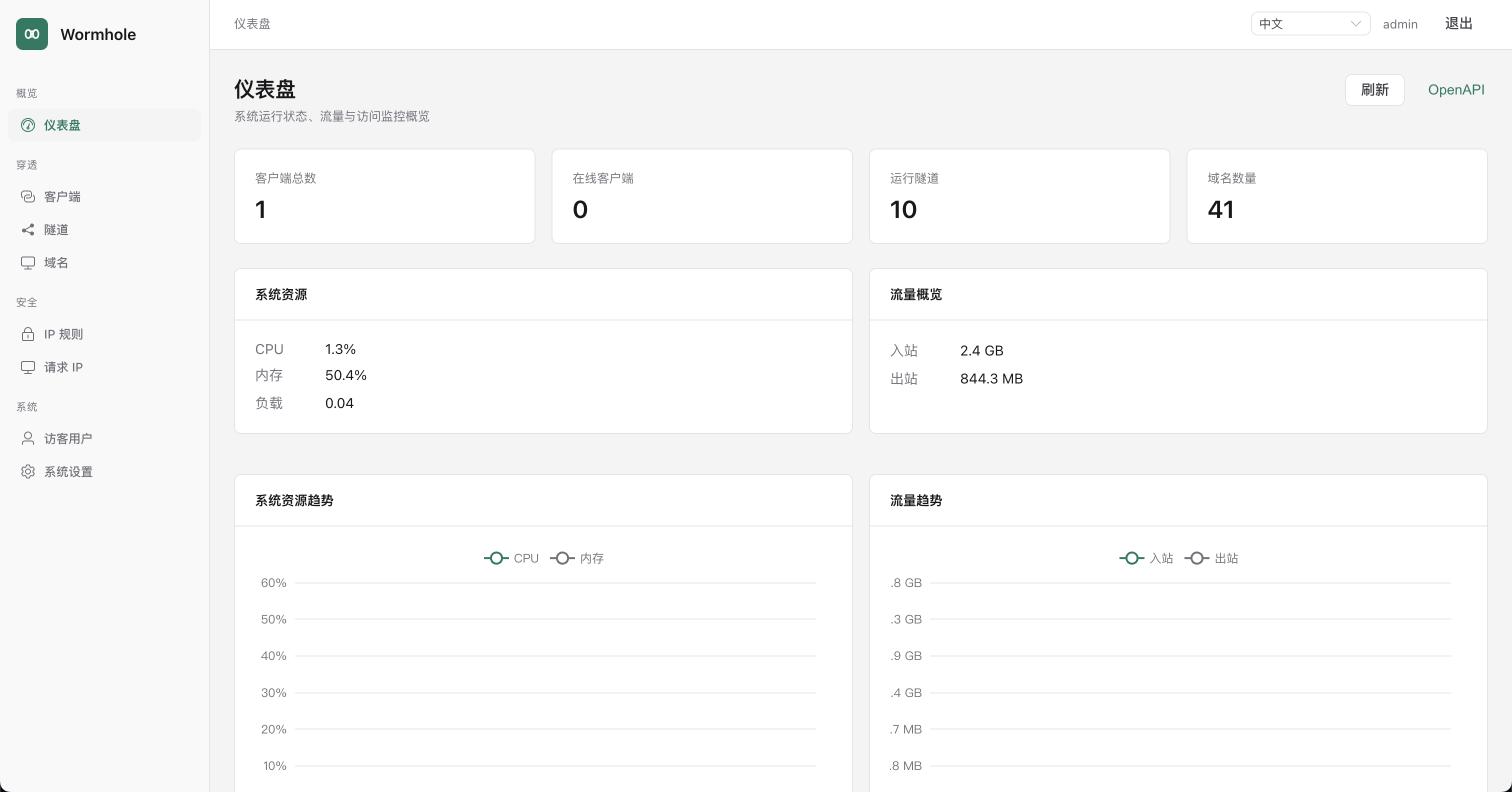The width and height of the screenshot is (1512, 792).
Task: Open the OpenAPI link
Action: 1455,90
